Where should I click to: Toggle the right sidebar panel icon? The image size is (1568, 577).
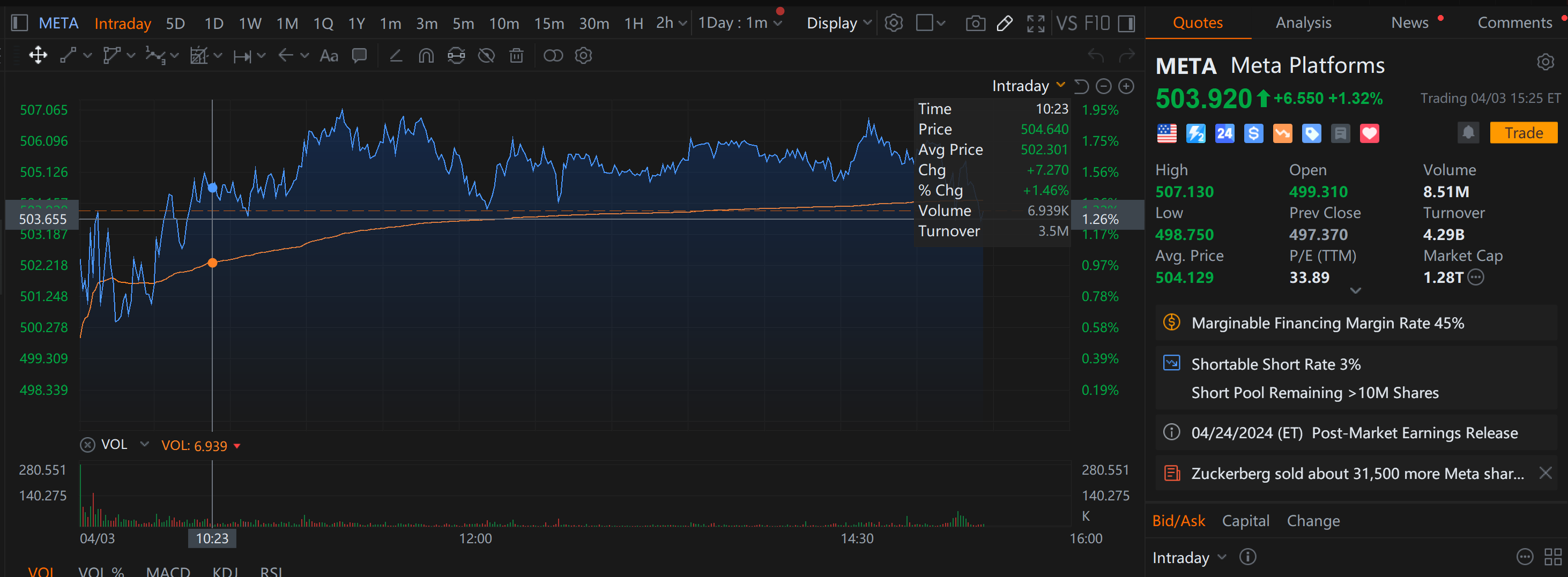[x=1127, y=23]
